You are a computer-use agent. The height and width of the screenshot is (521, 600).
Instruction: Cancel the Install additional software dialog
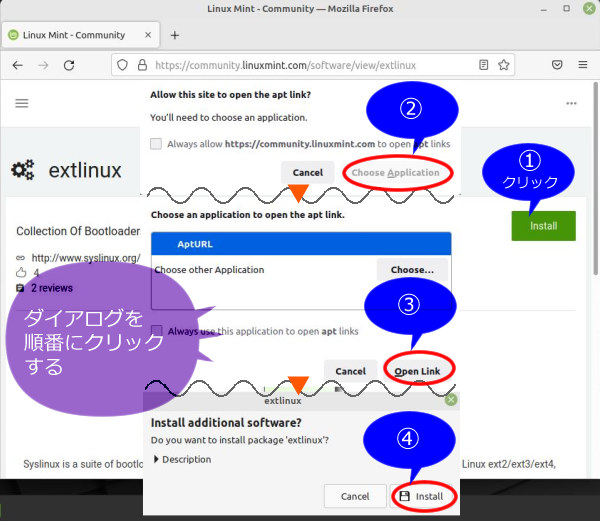pyautogui.click(x=355, y=496)
